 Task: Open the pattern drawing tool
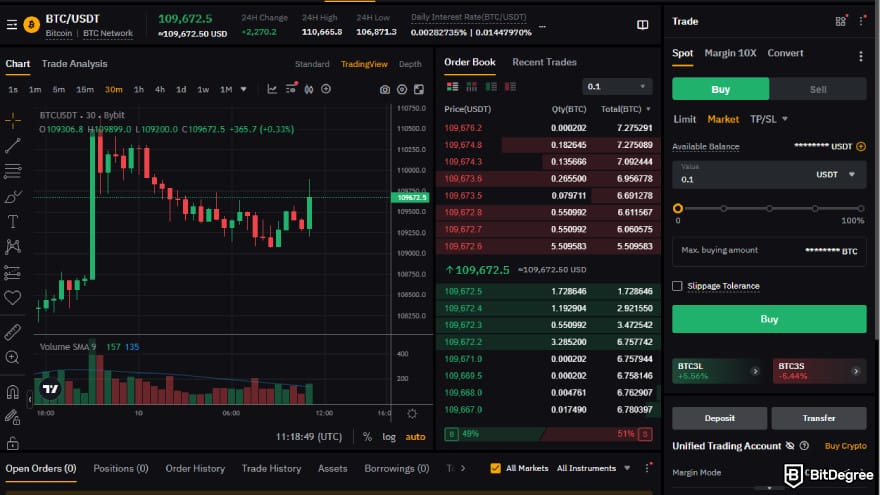(x=12, y=246)
